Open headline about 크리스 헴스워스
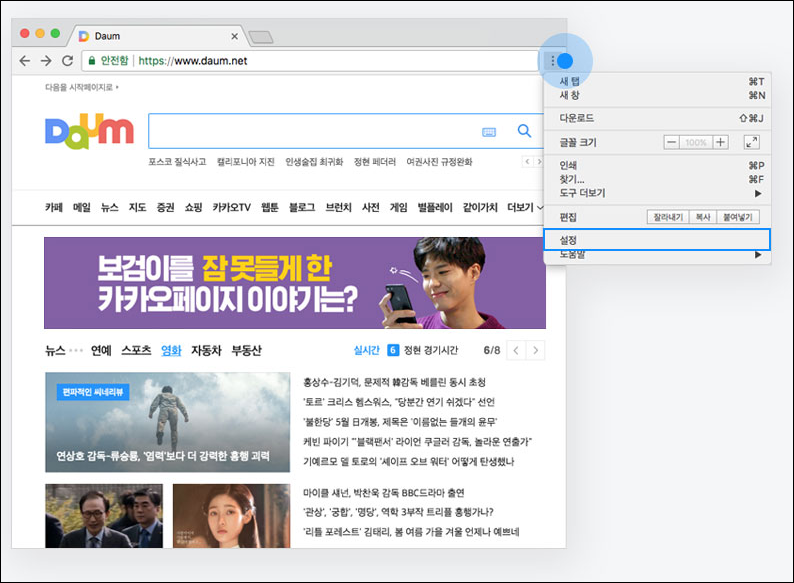This screenshot has width=794, height=583. click(x=399, y=402)
